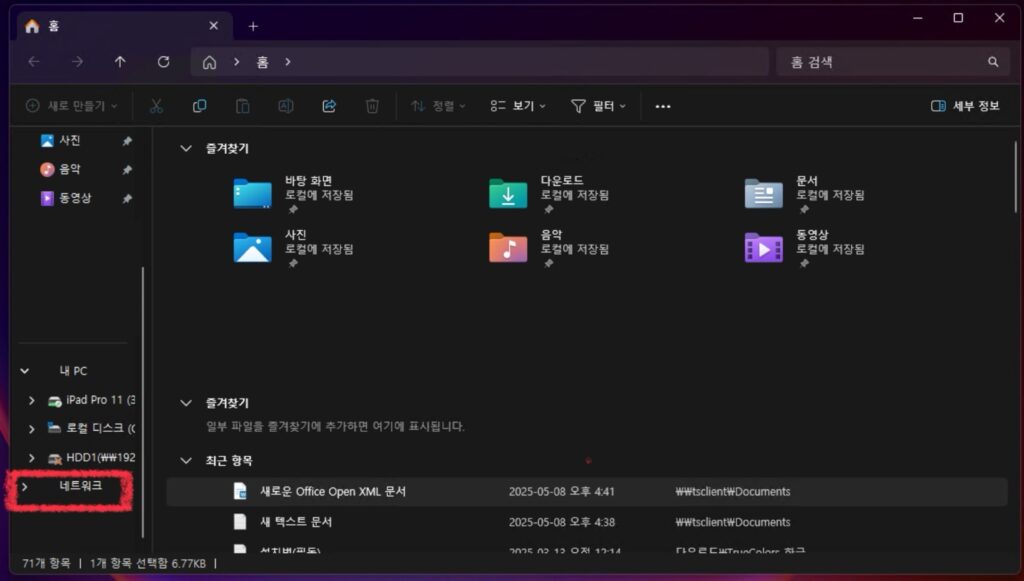The width and height of the screenshot is (1024, 581).
Task: Click the search magnifier icon
Action: click(993, 62)
